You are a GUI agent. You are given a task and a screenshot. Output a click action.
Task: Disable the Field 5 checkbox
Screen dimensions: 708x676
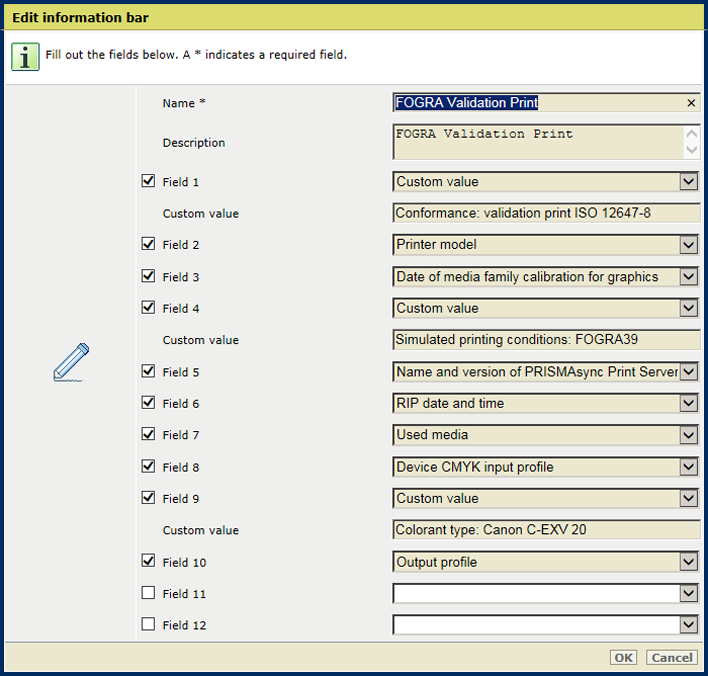point(149,371)
